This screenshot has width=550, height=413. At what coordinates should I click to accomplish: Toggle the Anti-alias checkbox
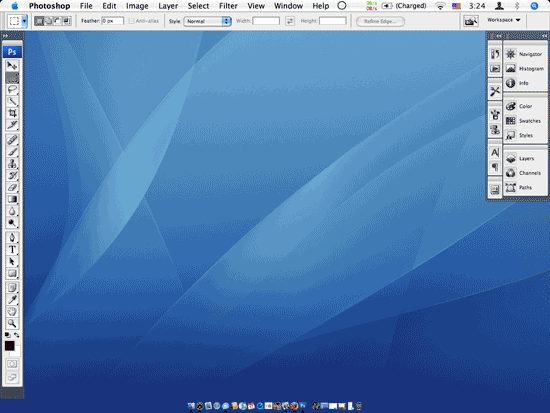click(x=132, y=21)
